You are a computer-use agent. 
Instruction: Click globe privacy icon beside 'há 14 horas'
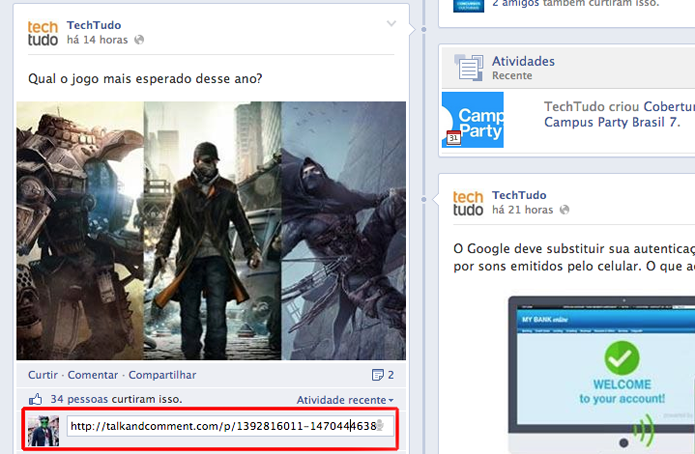point(139,40)
